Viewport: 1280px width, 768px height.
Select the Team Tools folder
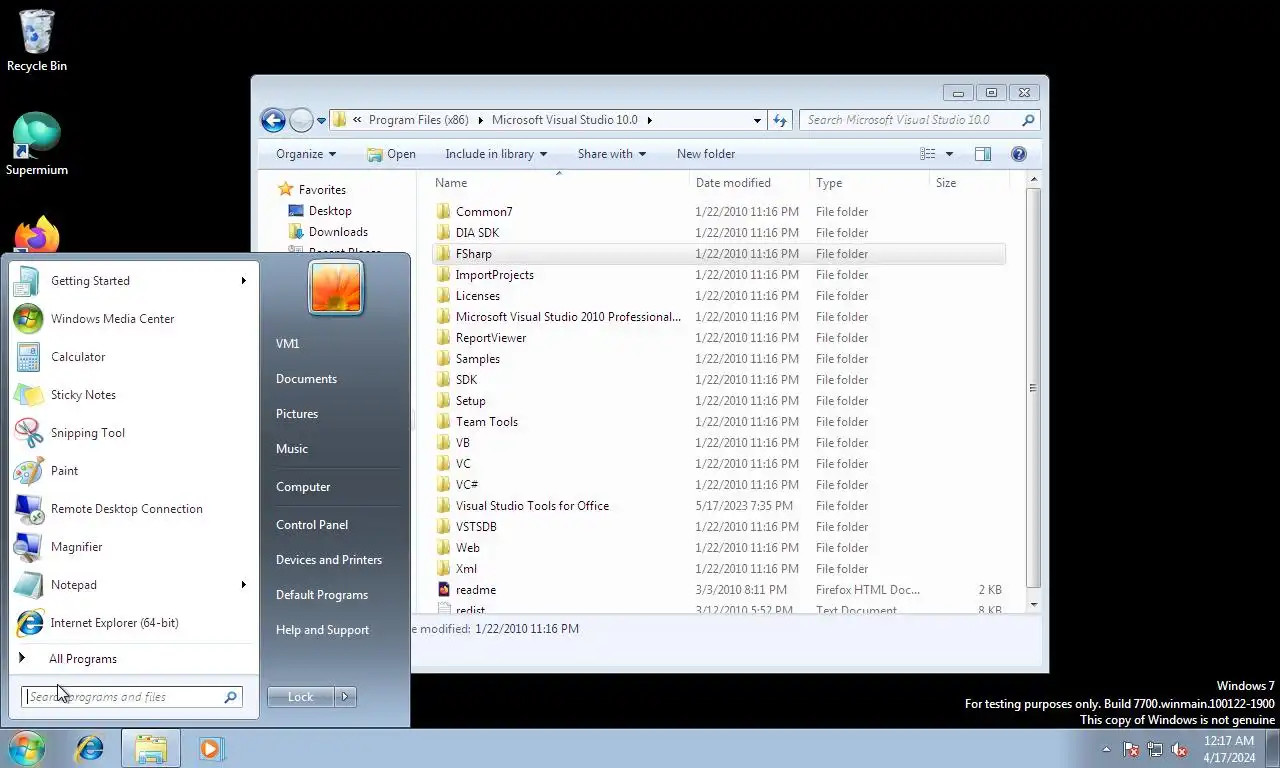[x=487, y=422]
